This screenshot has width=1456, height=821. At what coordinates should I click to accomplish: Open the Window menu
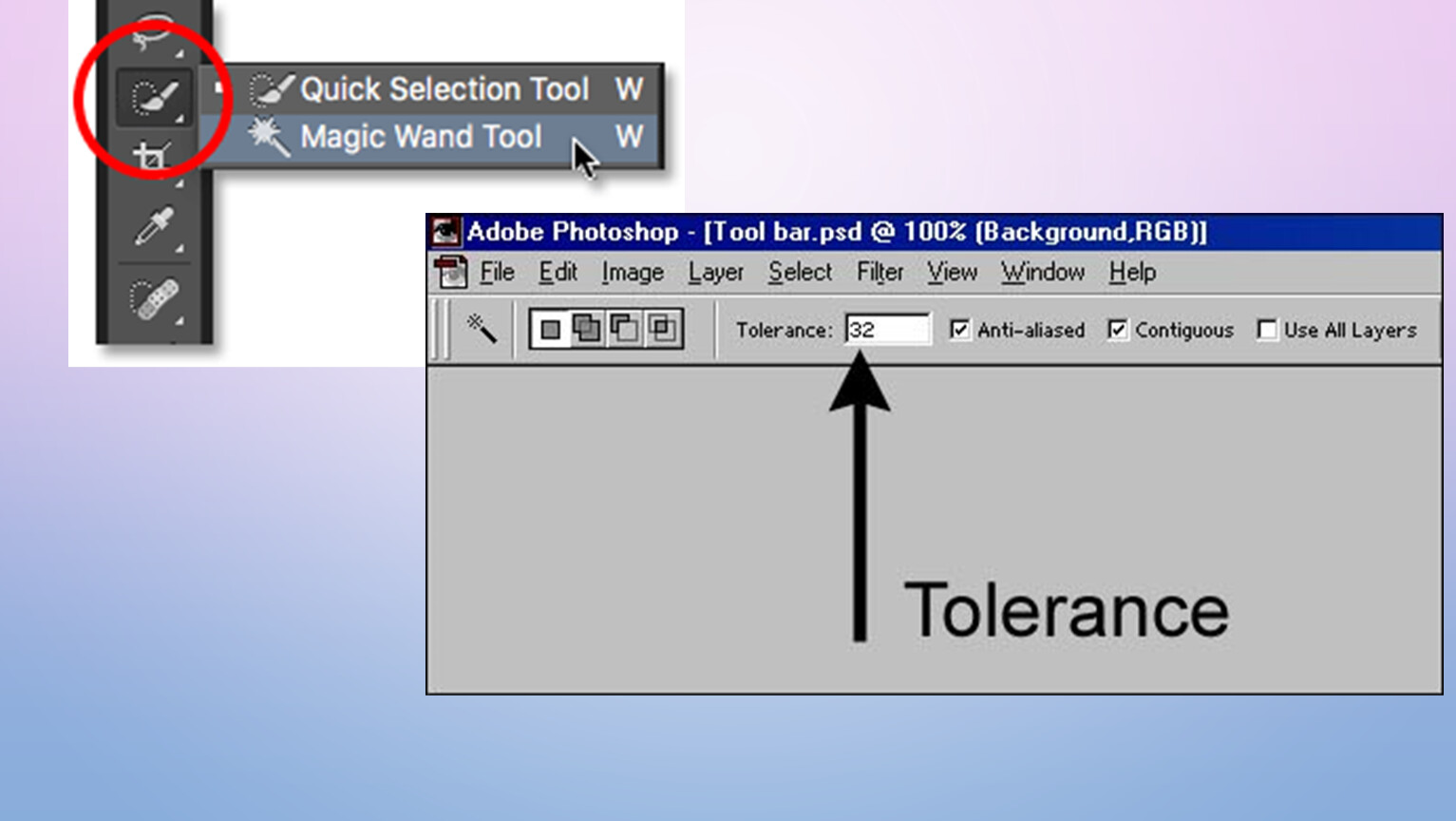(1043, 273)
